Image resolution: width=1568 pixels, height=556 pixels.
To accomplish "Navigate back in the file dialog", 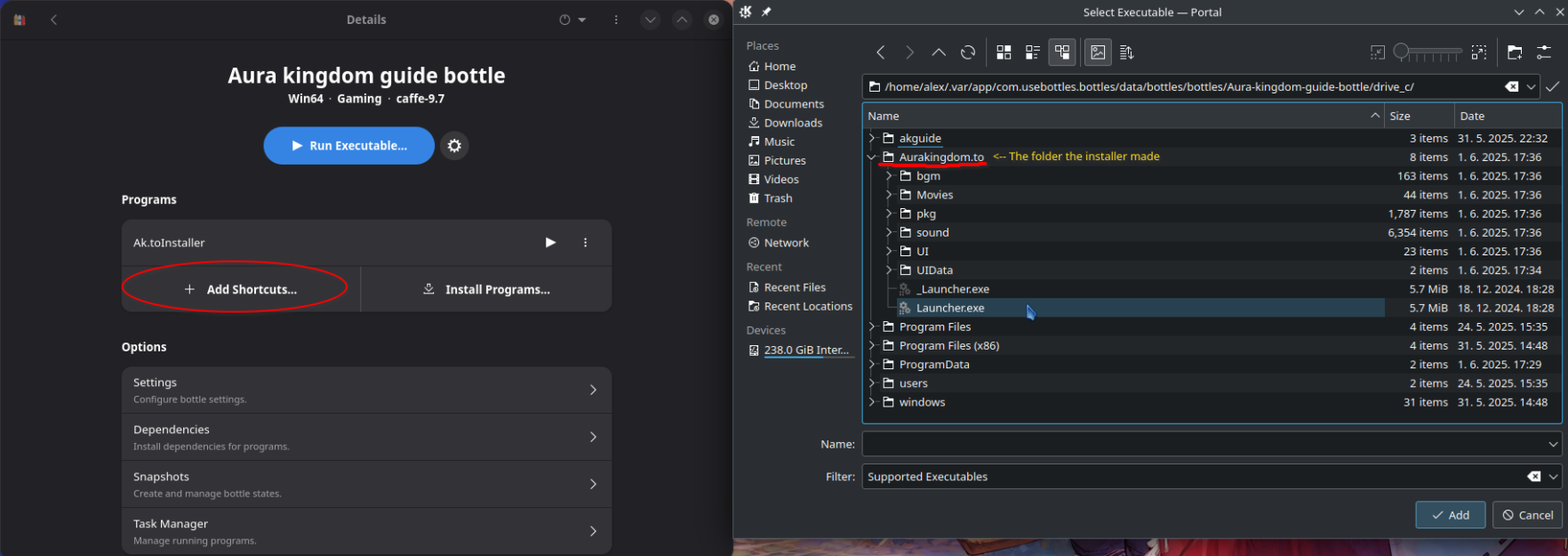I will (880, 52).
